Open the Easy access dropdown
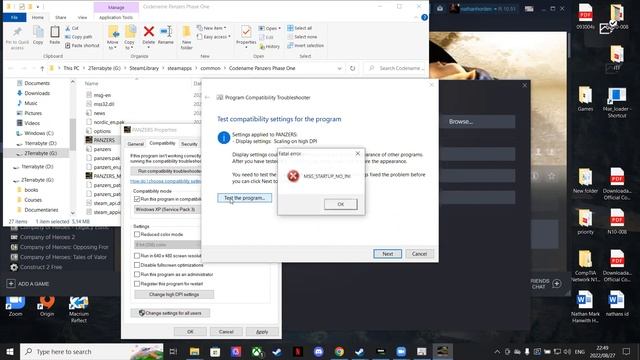Screen dimensions: 640x360 (x=213, y=37)
